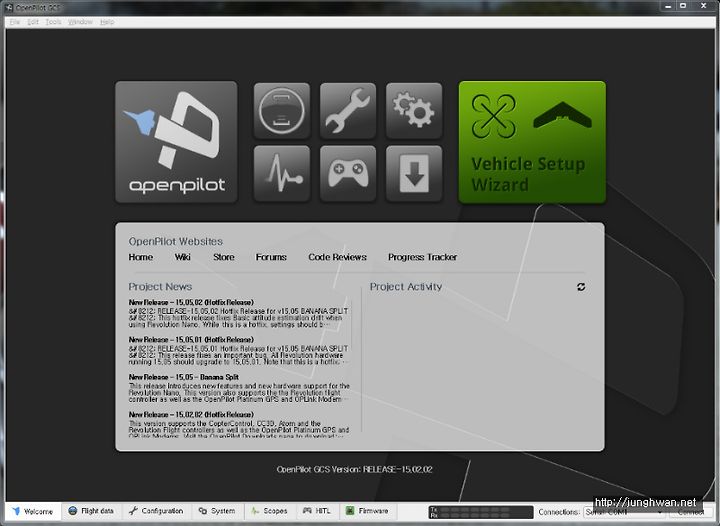Click the Project News heading

(160, 287)
